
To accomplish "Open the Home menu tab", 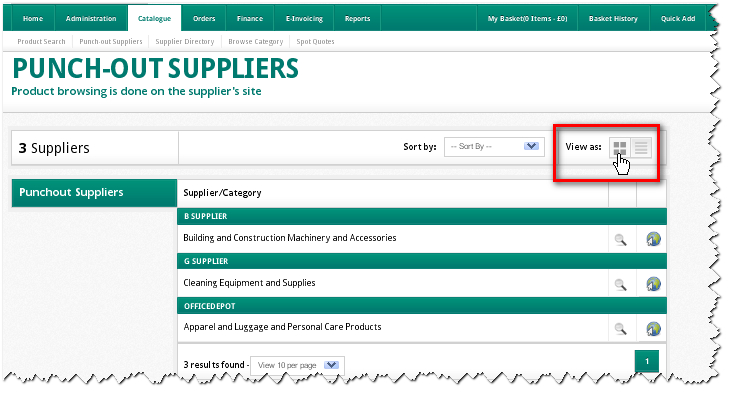I will 33,19.
